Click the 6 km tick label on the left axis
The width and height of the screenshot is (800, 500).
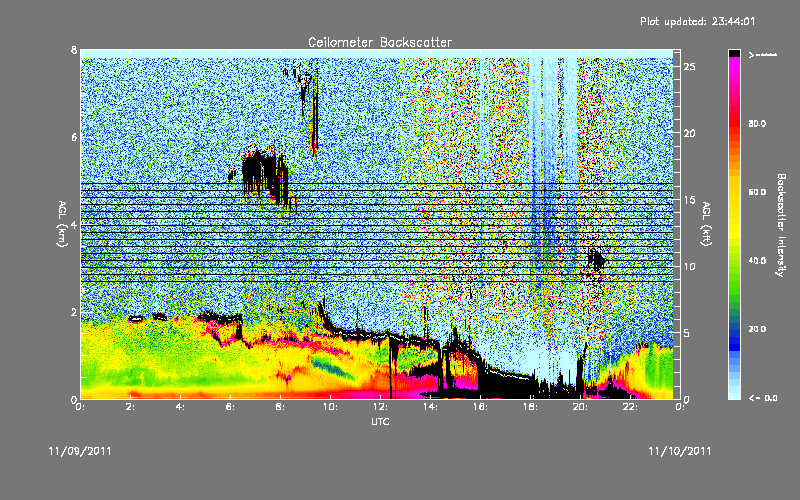[x=74, y=137]
